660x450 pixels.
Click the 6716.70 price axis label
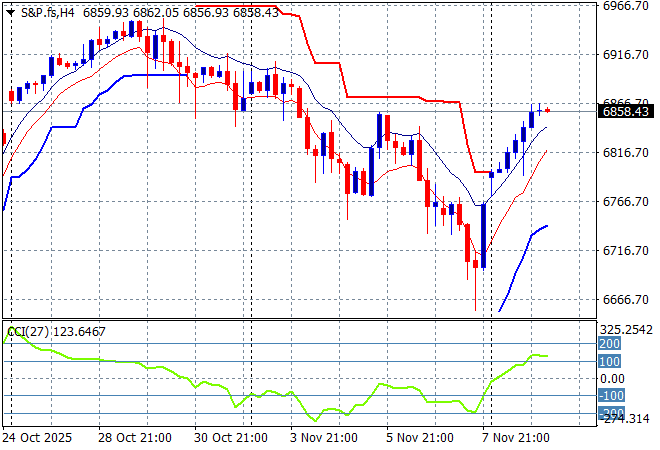(x=625, y=250)
